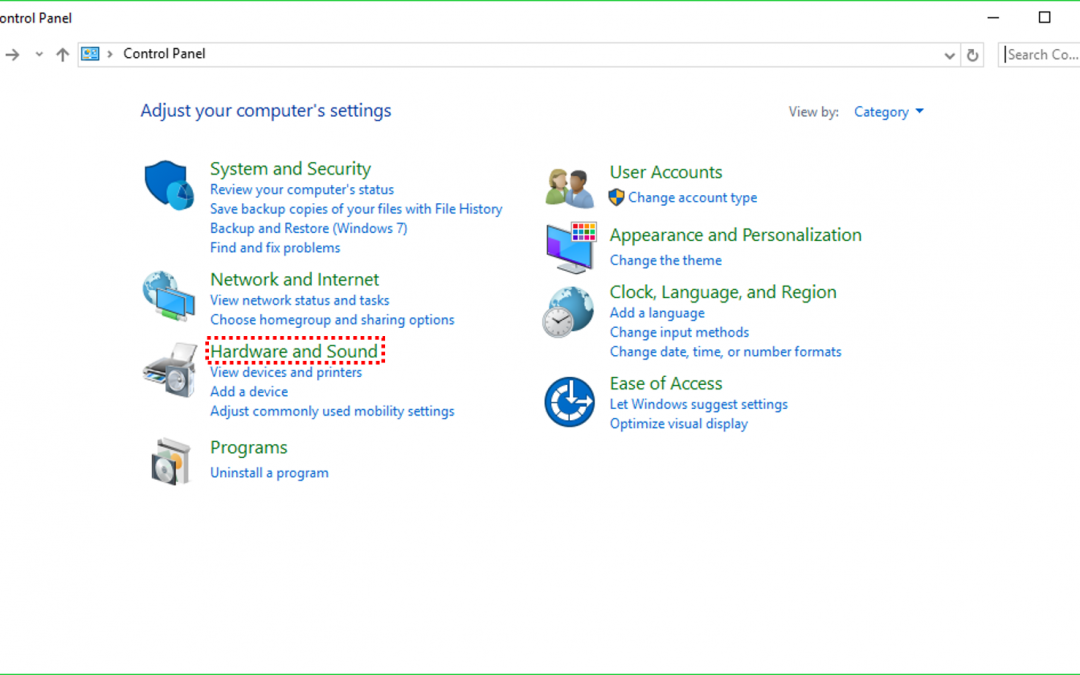Click Optimize visual display
This screenshot has height=675, width=1080.
click(678, 424)
